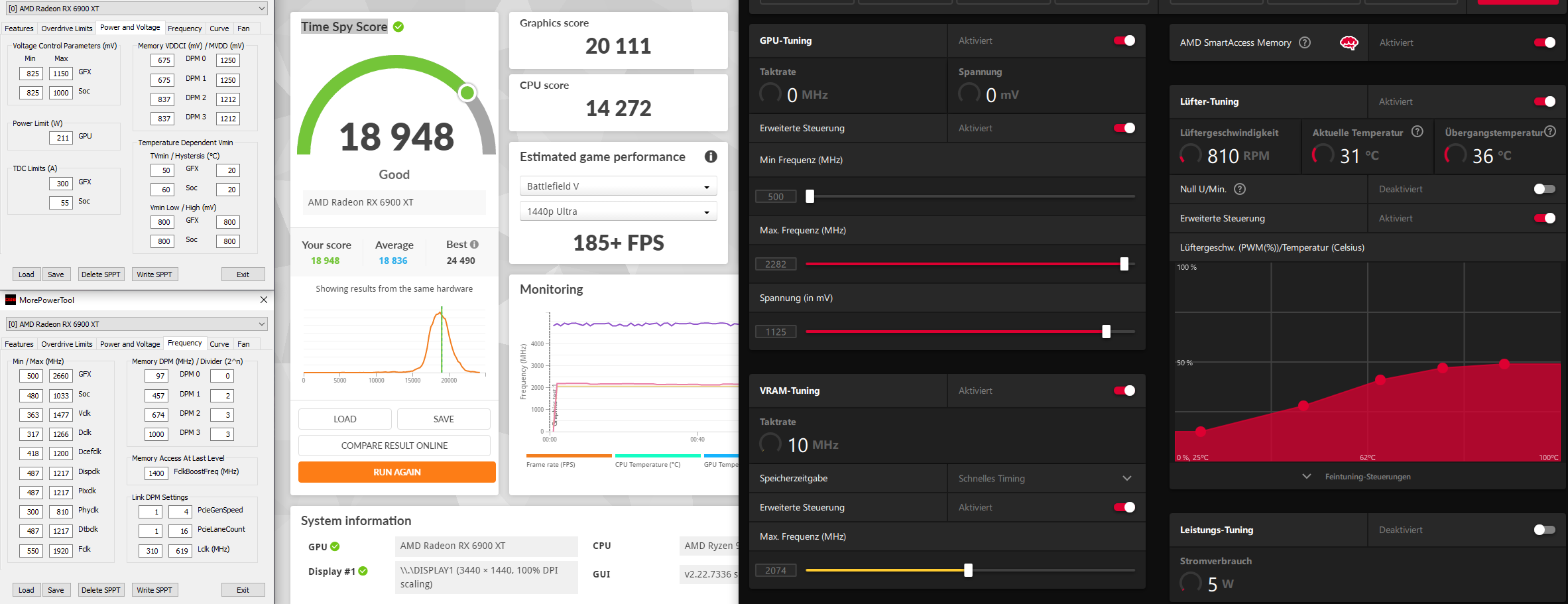Enable the Null U/Min. switch

pos(1545,189)
